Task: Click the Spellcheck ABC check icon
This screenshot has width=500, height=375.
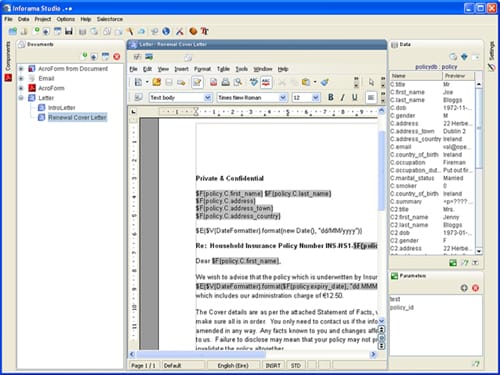Action: coord(254,82)
